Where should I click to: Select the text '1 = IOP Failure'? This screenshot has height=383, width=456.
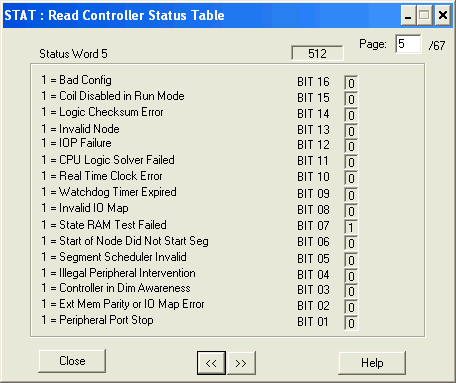(x=76, y=143)
